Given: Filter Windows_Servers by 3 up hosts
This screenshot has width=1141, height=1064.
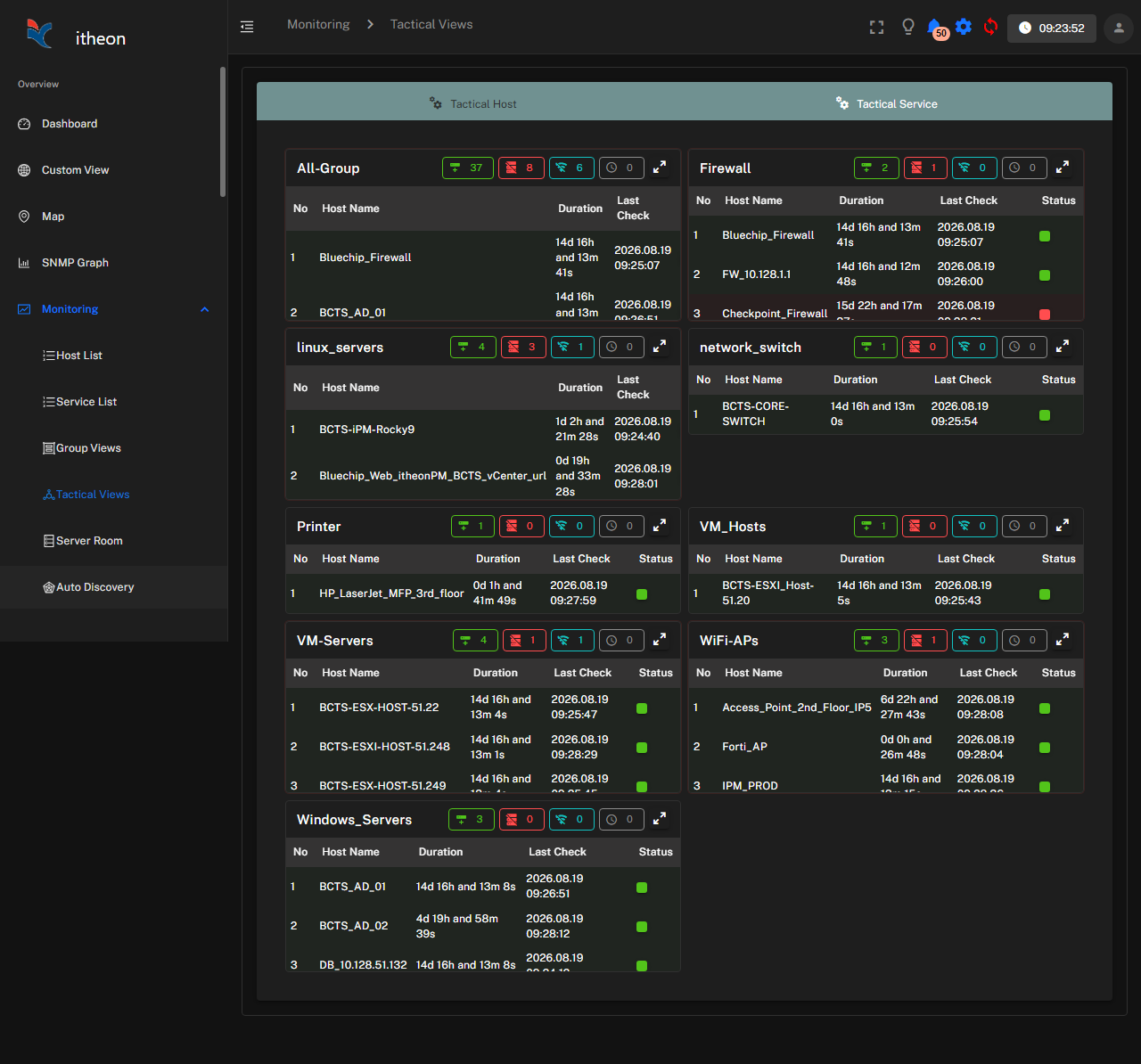Looking at the screenshot, I should [471, 819].
